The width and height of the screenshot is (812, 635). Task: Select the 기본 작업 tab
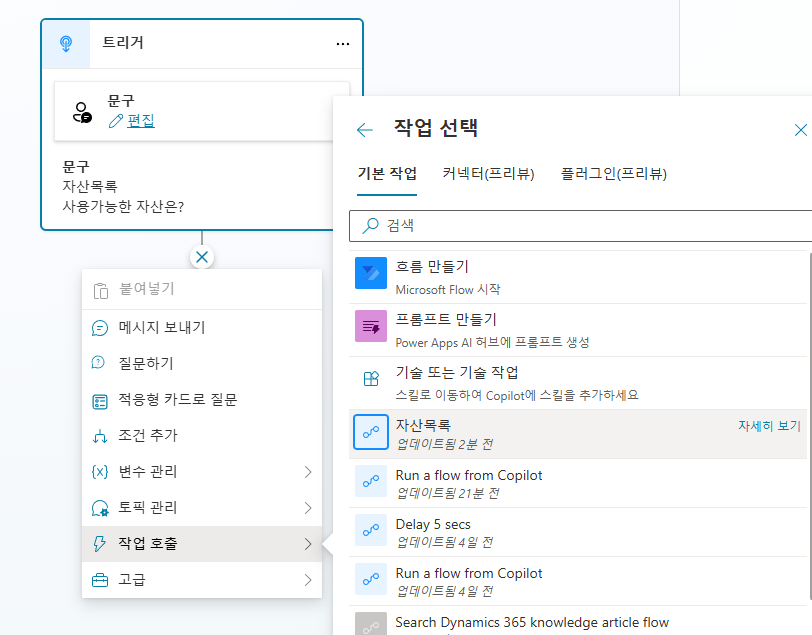(x=387, y=173)
